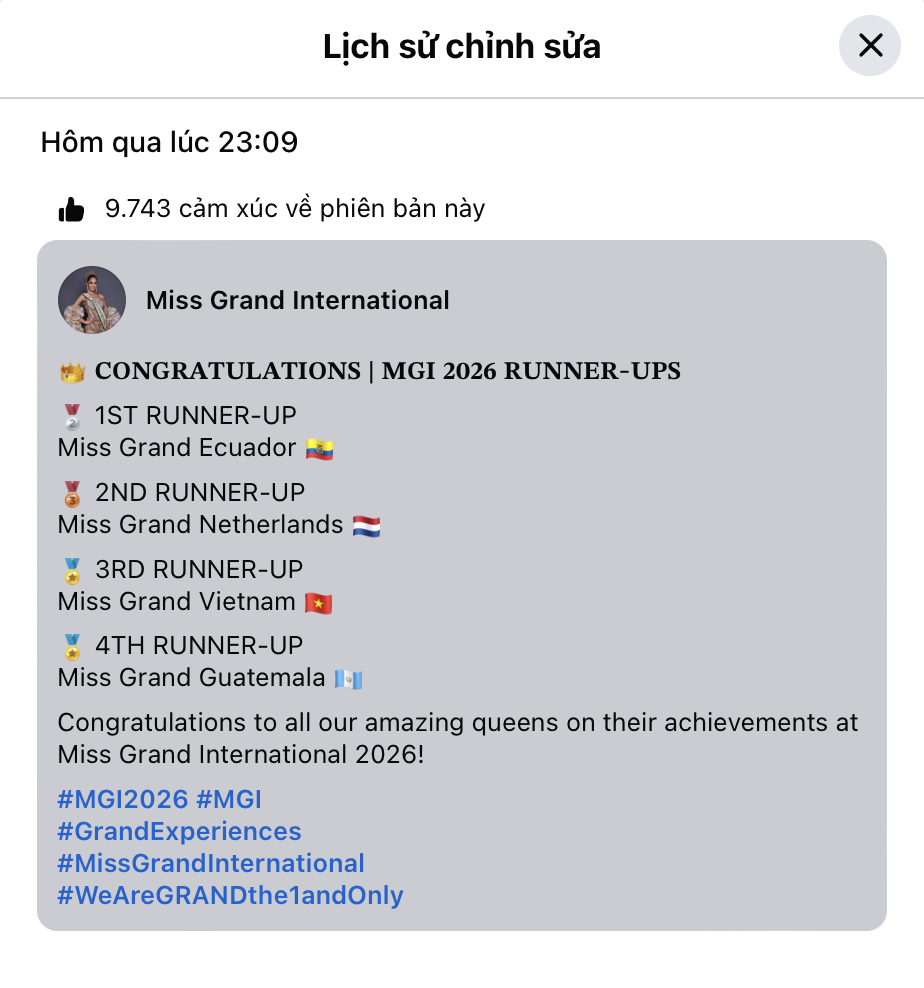Viewport: 924px width, 988px height.
Task: Open Miss Grand International profile picture
Action: click(x=92, y=300)
